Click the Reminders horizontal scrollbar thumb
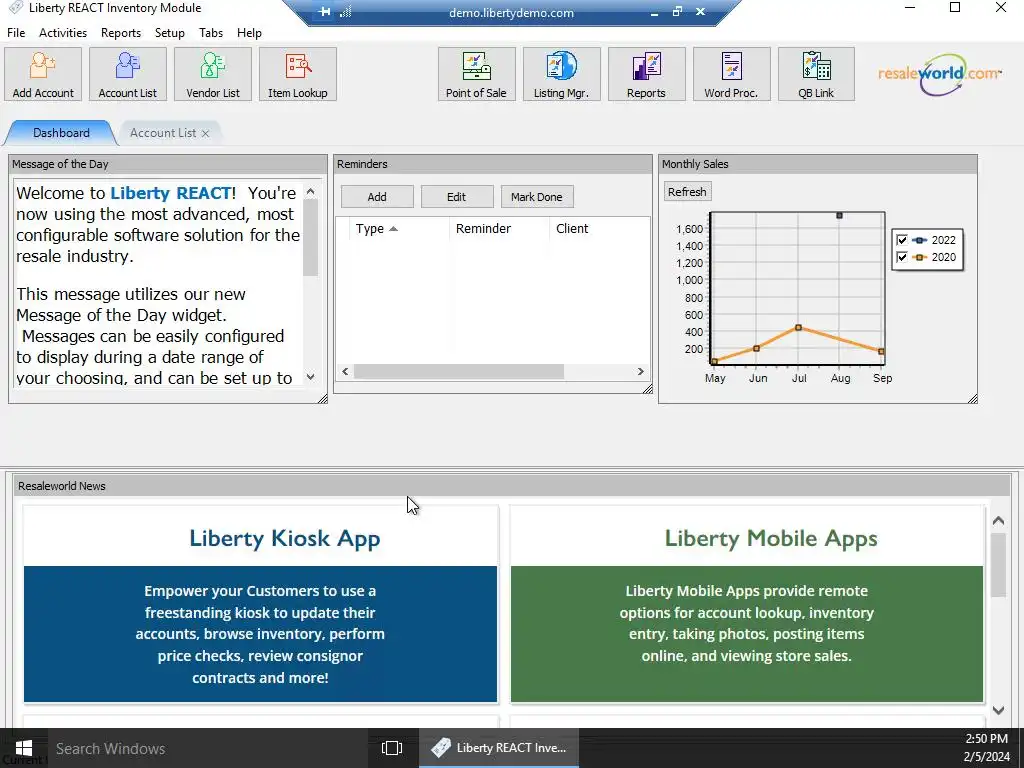Viewport: 1024px width, 768px height. coord(458,371)
